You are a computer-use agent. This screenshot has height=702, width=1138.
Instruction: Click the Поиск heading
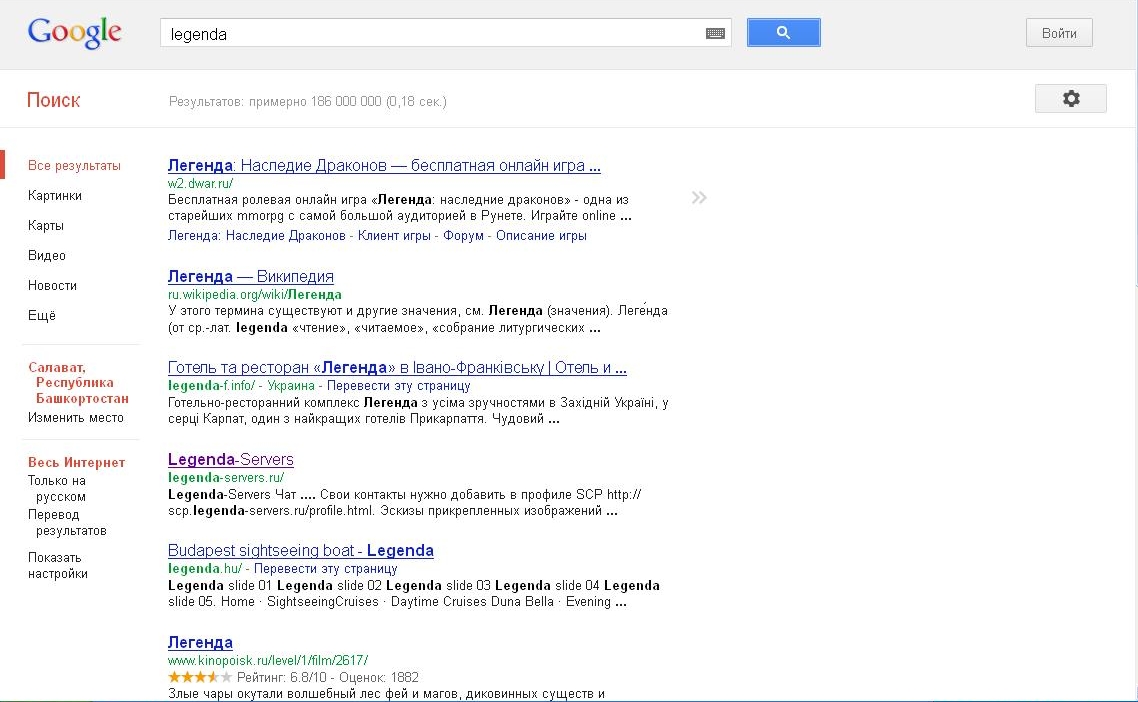(53, 100)
